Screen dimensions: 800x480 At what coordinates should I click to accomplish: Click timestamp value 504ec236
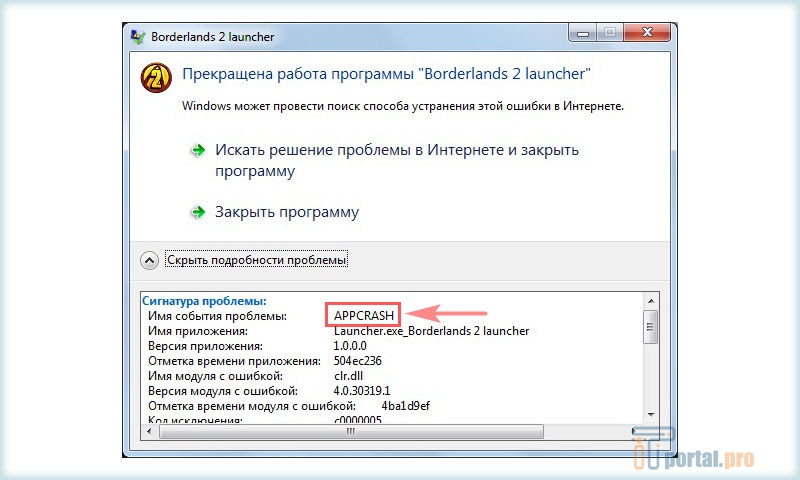(358, 361)
